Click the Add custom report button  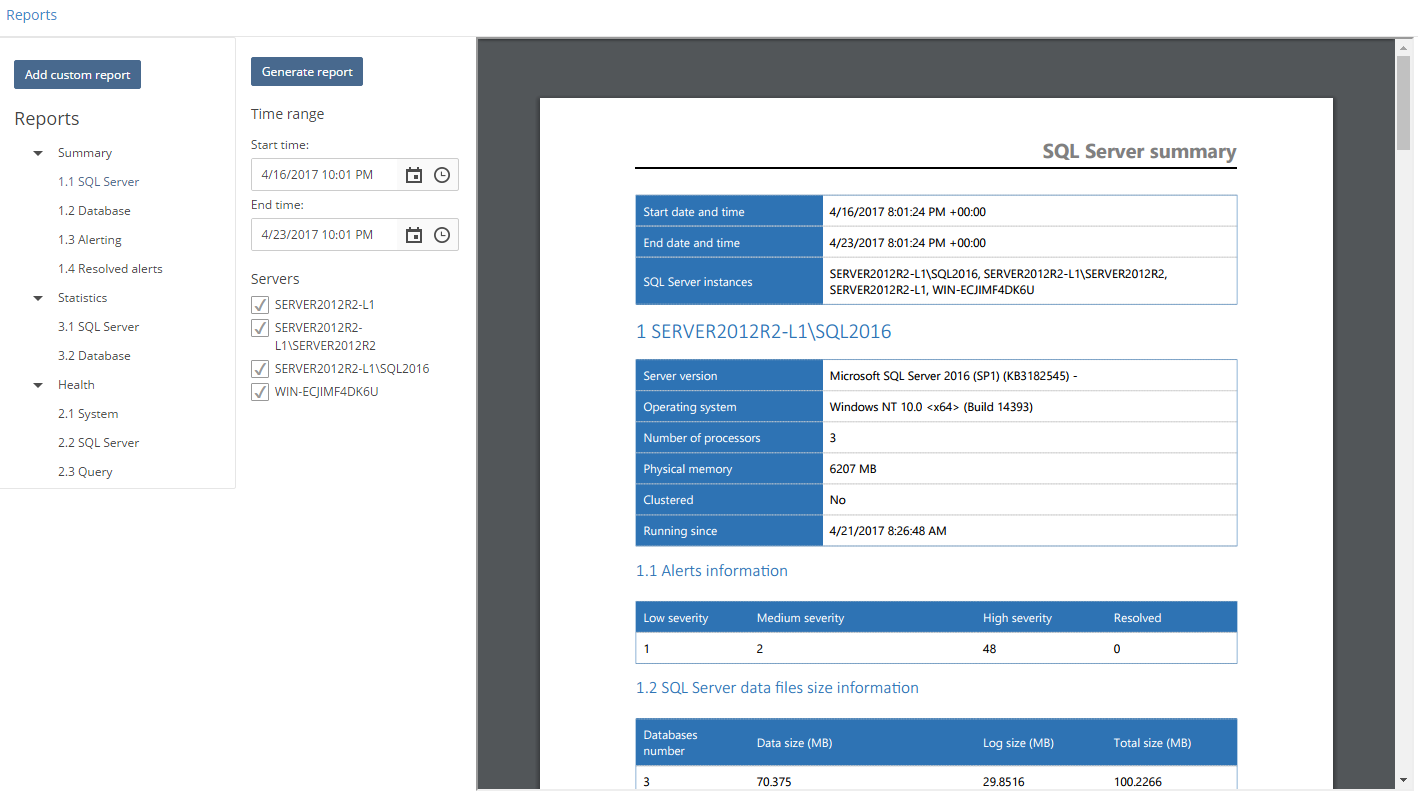pyautogui.click(x=77, y=74)
